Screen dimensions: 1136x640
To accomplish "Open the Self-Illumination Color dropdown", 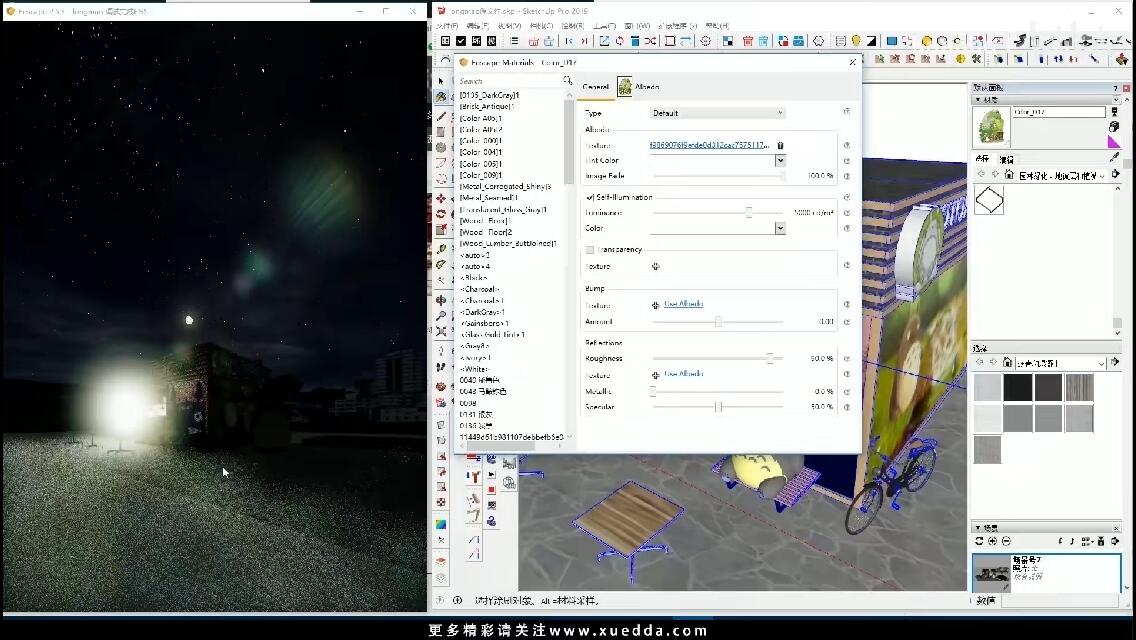I will pyautogui.click(x=780, y=228).
